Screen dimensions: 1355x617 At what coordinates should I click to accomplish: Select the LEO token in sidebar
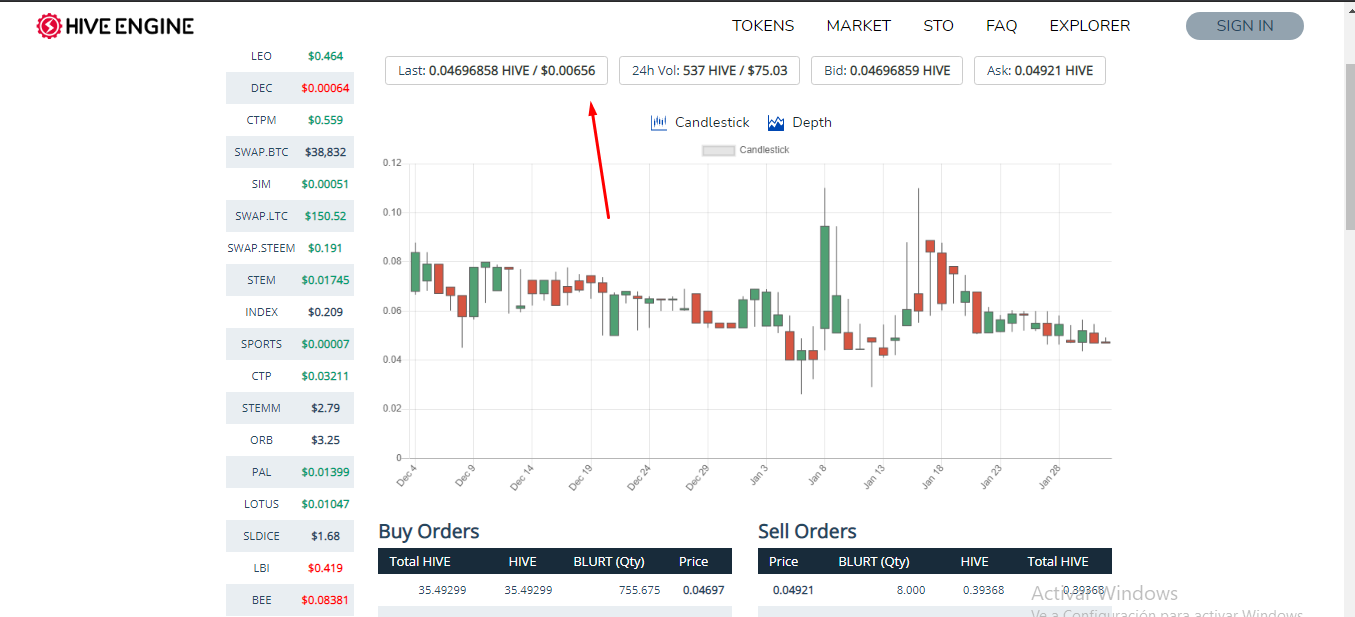click(290, 56)
